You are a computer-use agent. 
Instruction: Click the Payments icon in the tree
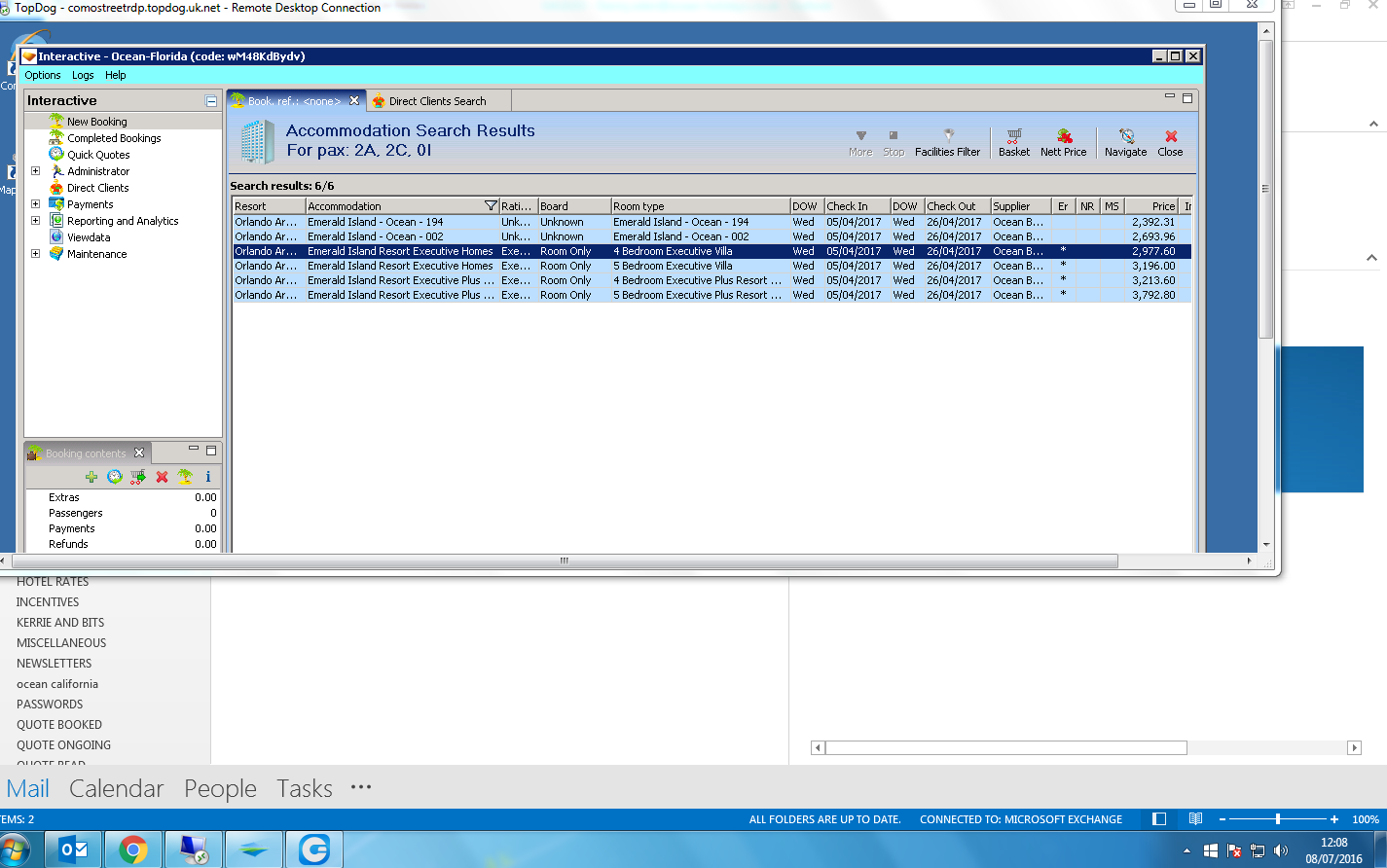click(x=56, y=204)
